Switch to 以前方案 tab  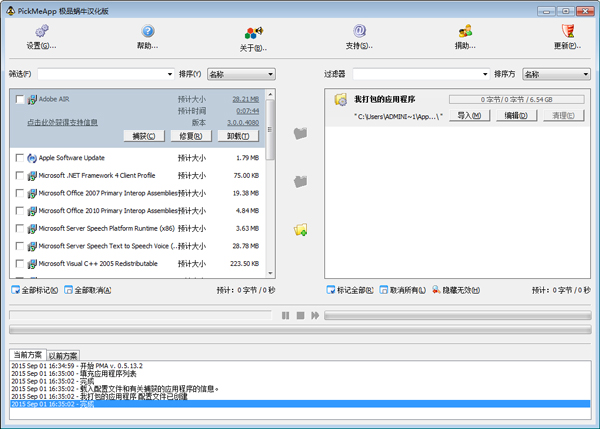pyautogui.click(x=63, y=356)
